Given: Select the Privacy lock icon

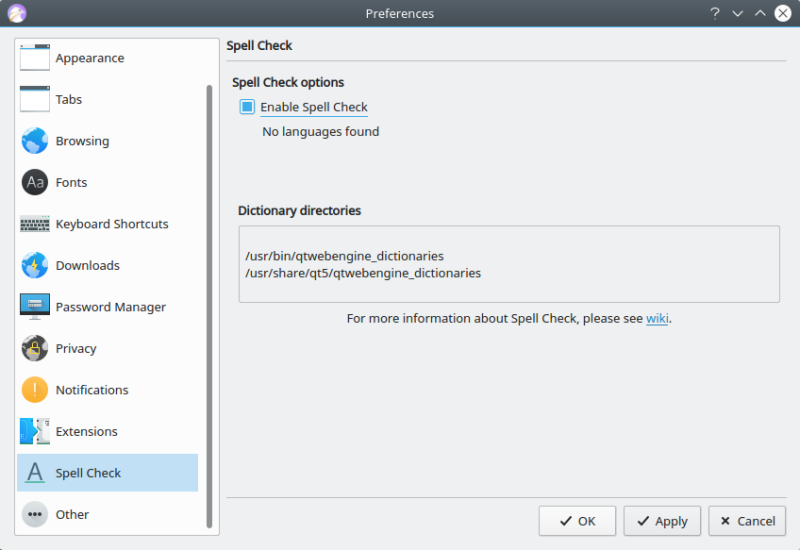Looking at the screenshot, I should pyautogui.click(x=35, y=348).
